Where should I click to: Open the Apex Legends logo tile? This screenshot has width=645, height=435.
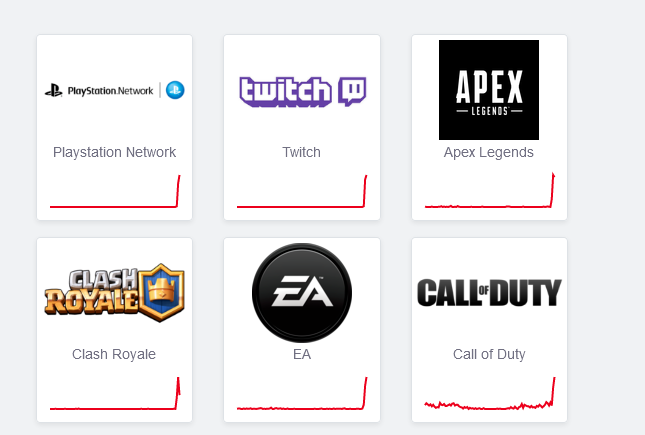(489, 90)
